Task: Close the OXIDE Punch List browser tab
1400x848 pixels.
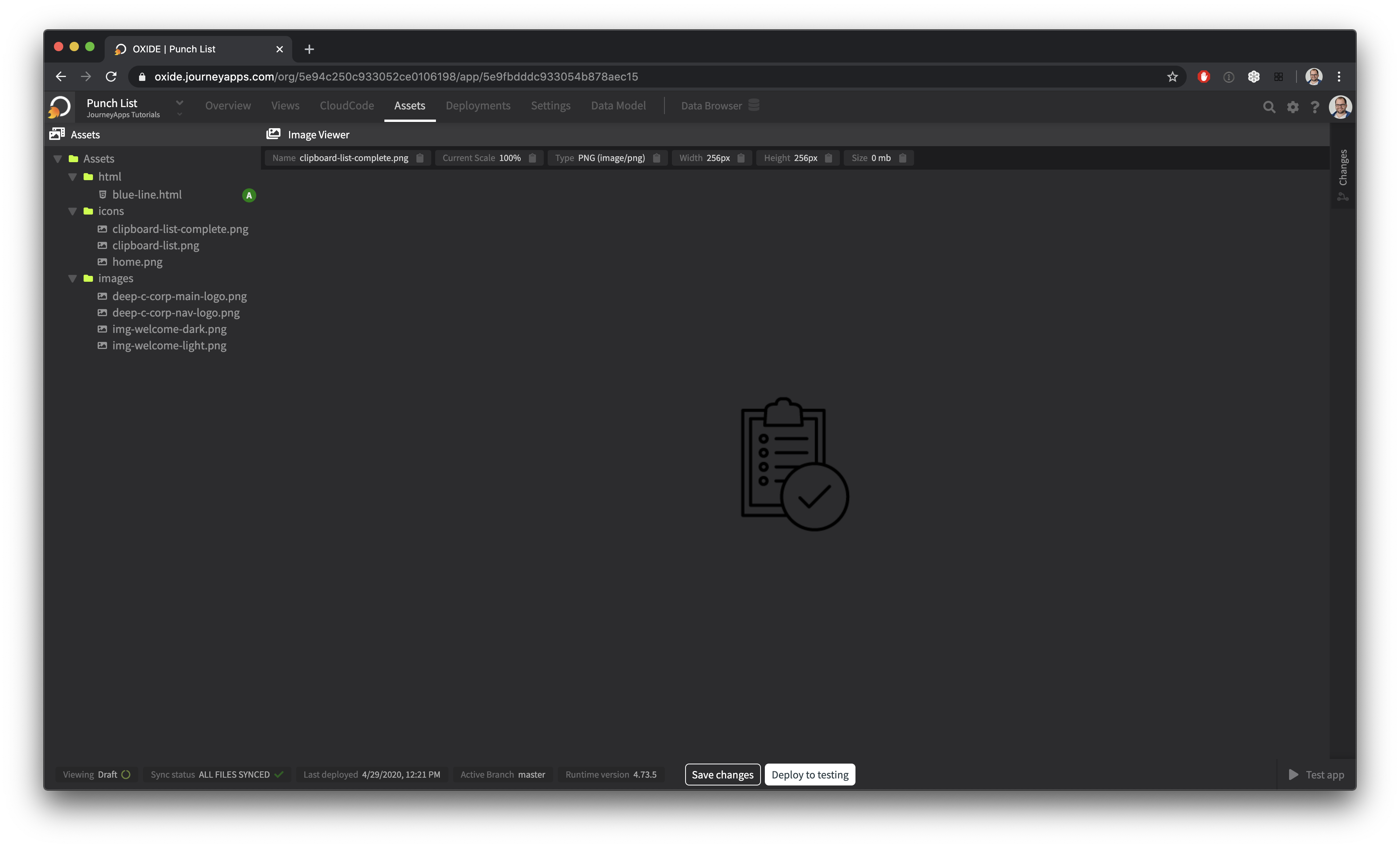Action: 280,50
